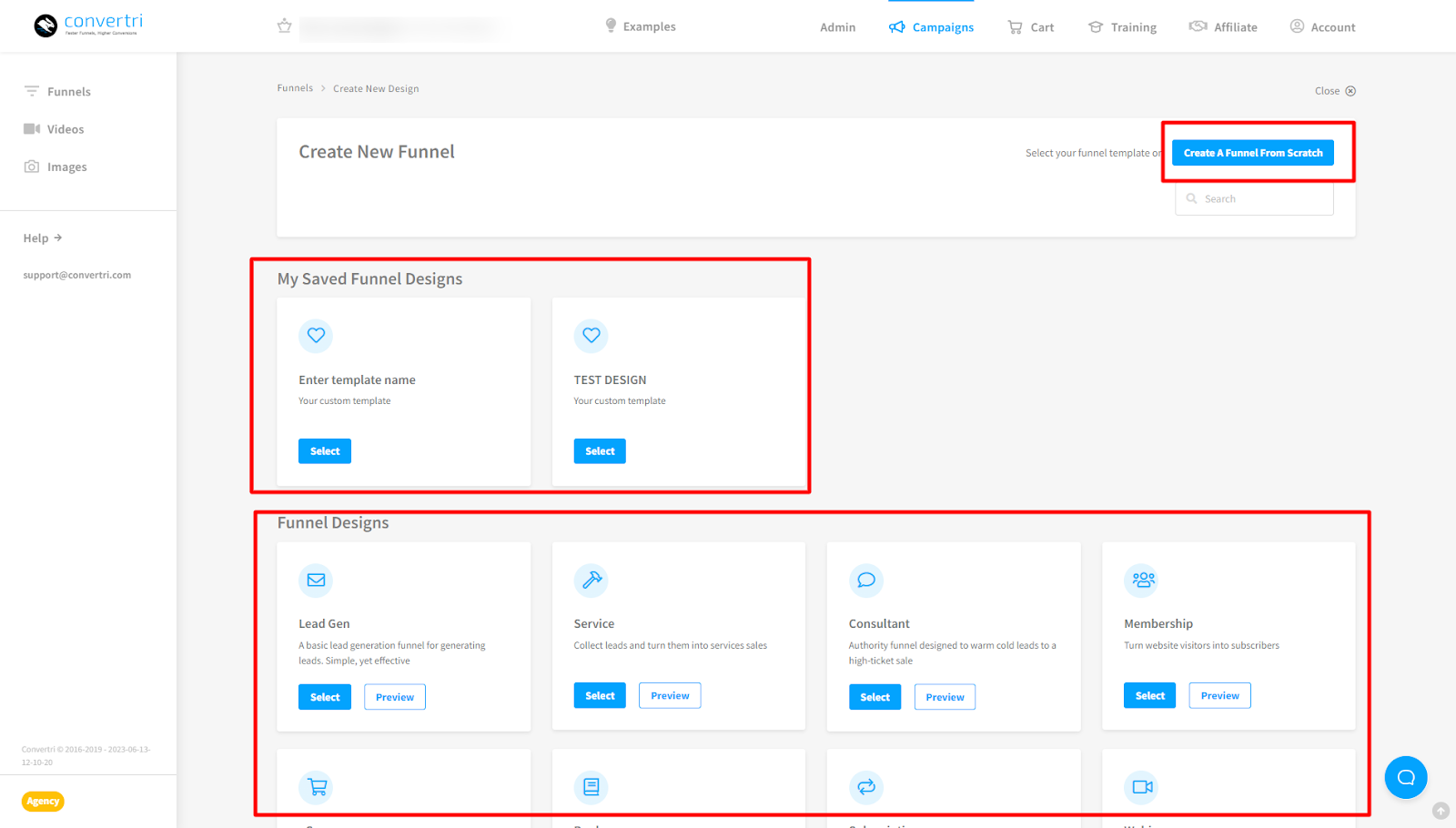Click the Consultant speech bubble icon
This screenshot has height=828, width=1456.
coord(865,580)
